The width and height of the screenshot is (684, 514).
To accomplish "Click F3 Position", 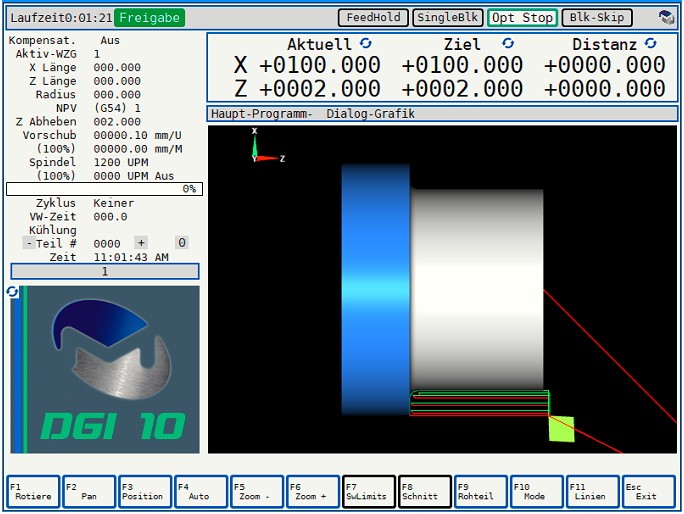I will click(145, 492).
